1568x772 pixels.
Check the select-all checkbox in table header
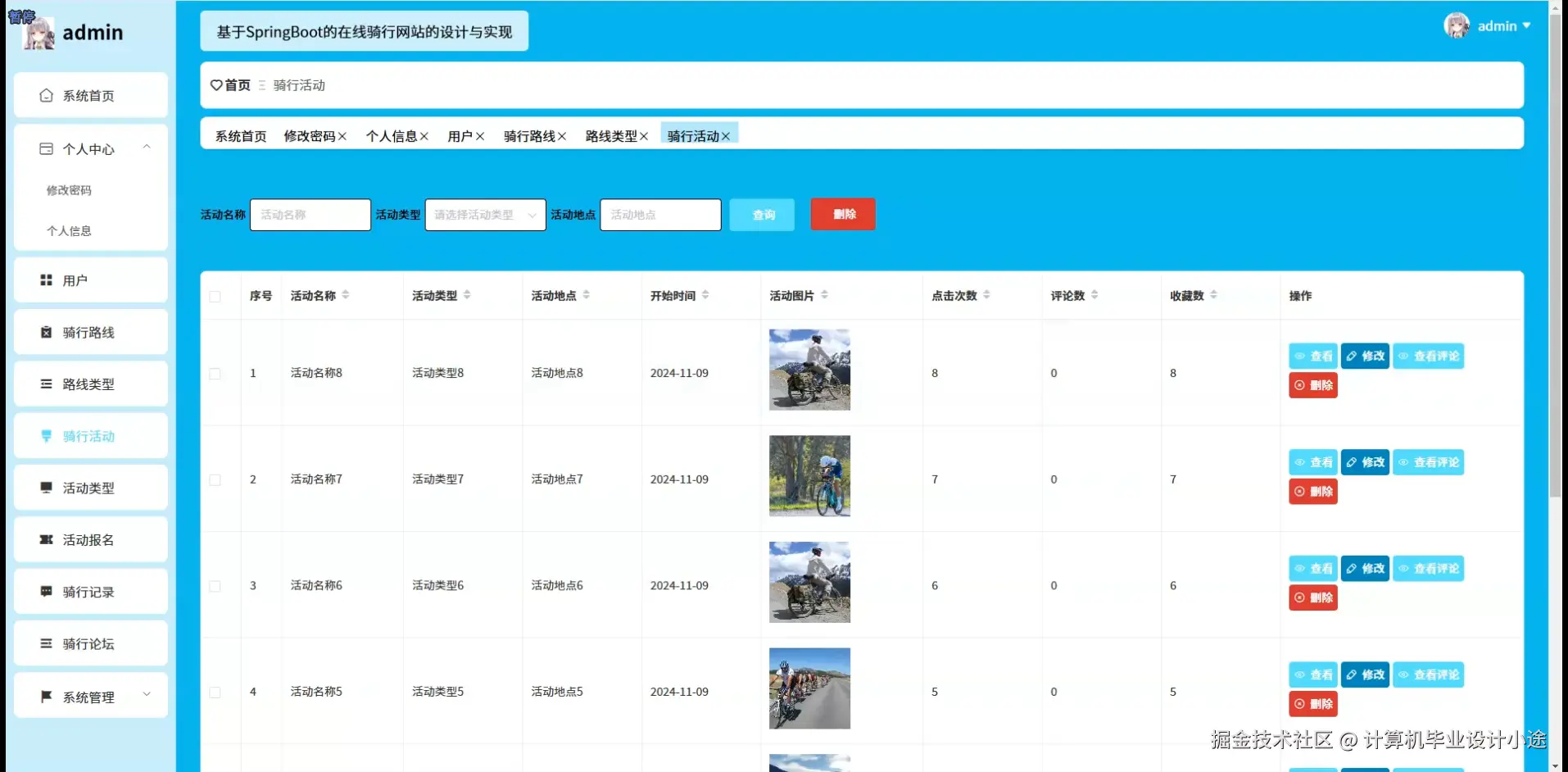pos(215,296)
